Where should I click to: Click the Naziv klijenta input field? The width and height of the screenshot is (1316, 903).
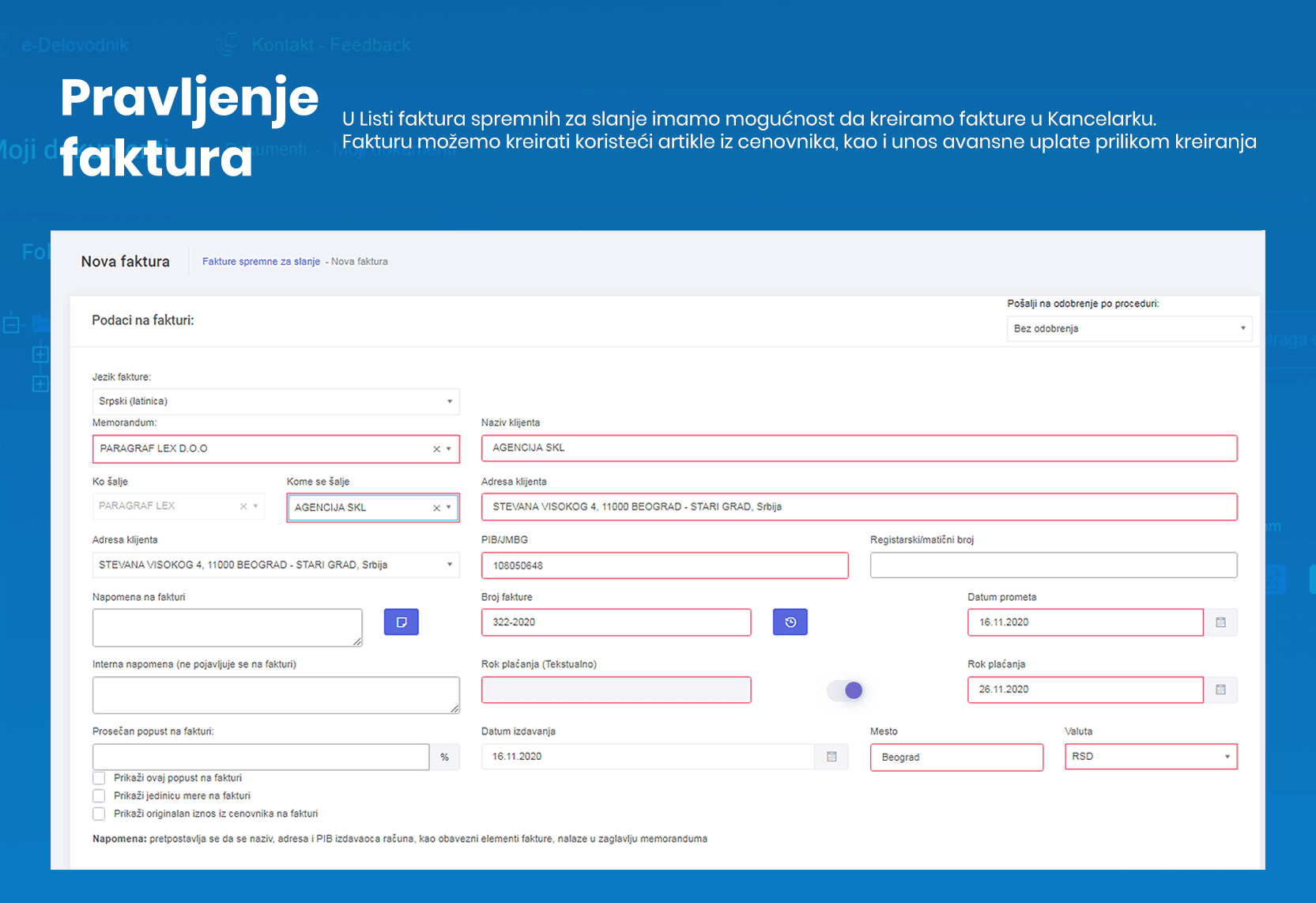(858, 448)
